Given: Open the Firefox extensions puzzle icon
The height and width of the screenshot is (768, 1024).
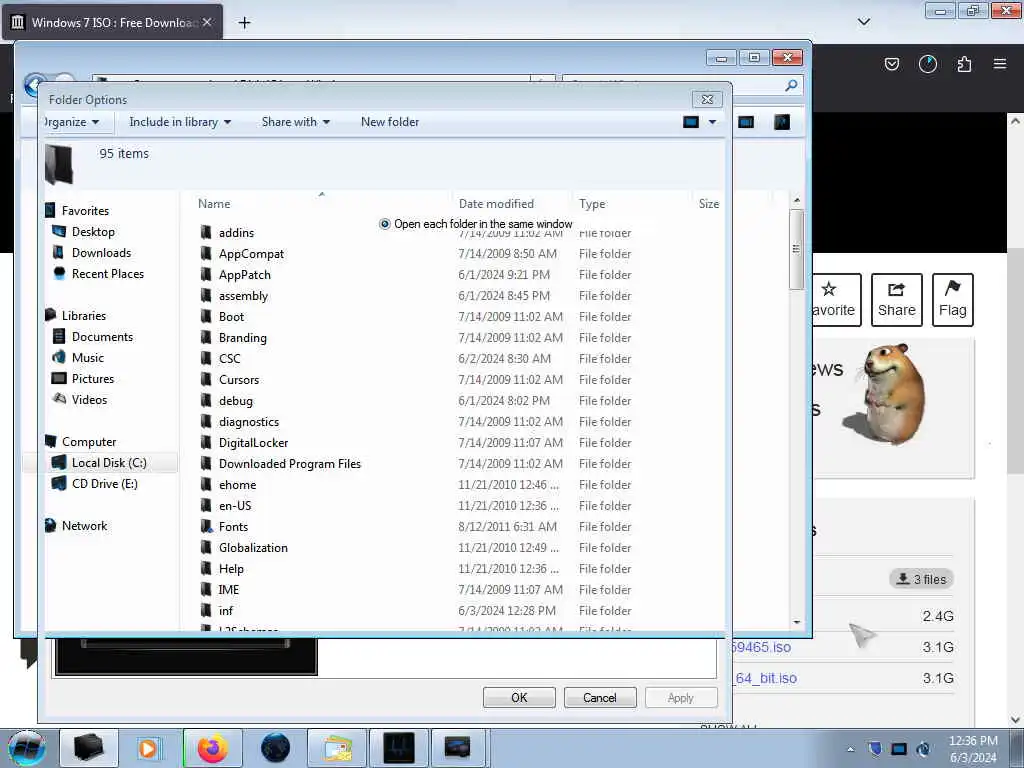Looking at the screenshot, I should click(964, 64).
